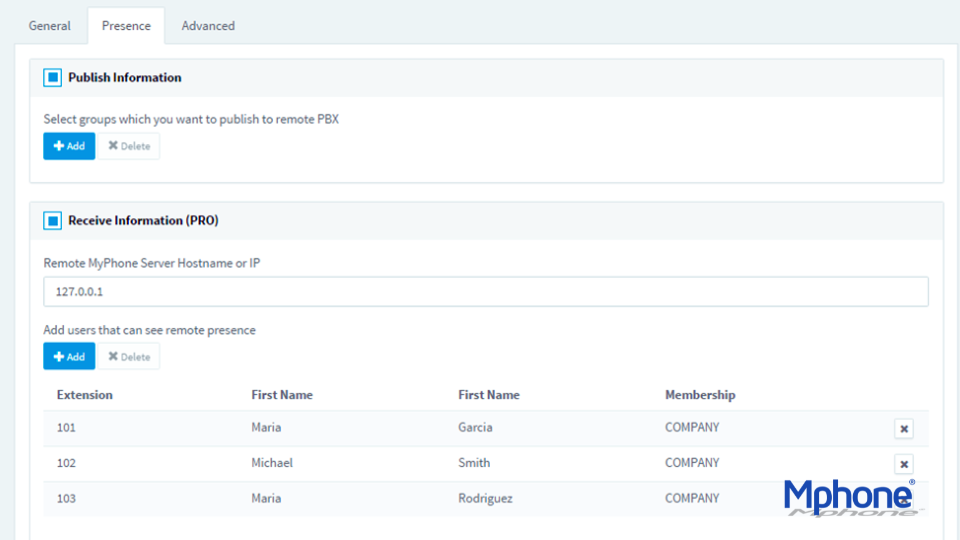Delete selected user from remote presence list

coord(129,356)
